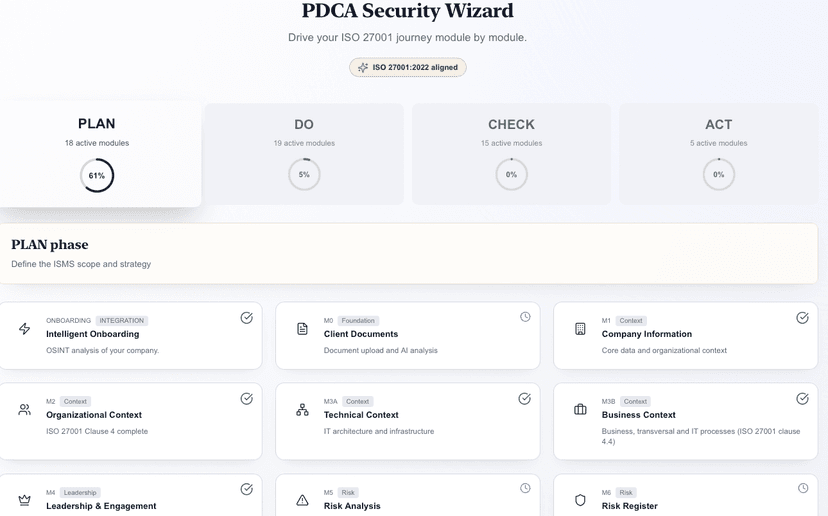The width and height of the screenshot is (828, 516).
Task: Click the completed checkmark on Organizational Context
Action: [x=247, y=398]
